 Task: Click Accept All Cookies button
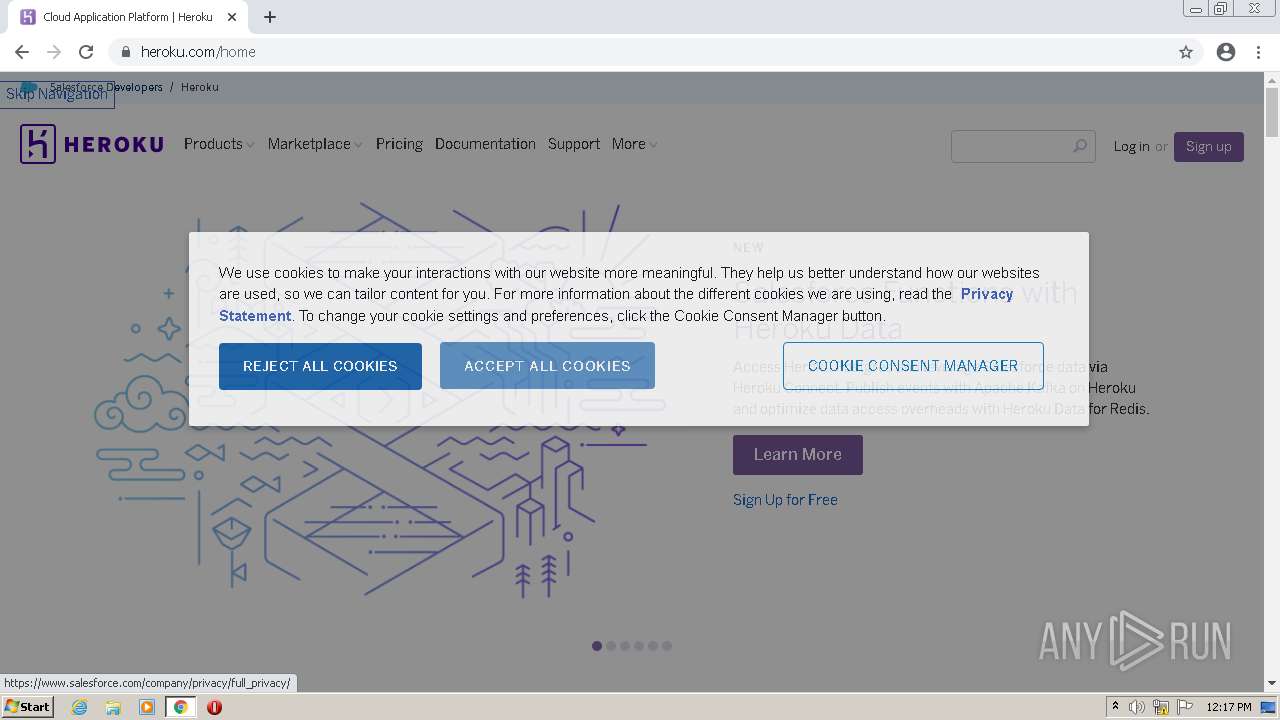547,366
